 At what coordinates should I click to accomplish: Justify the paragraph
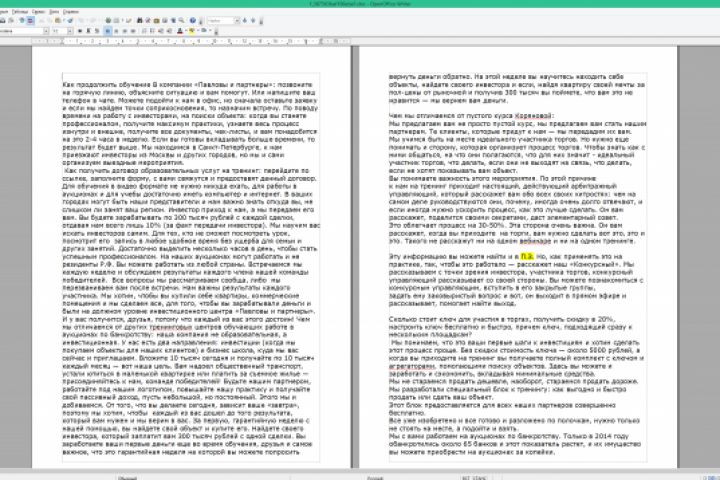pyautogui.click(x=133, y=31)
